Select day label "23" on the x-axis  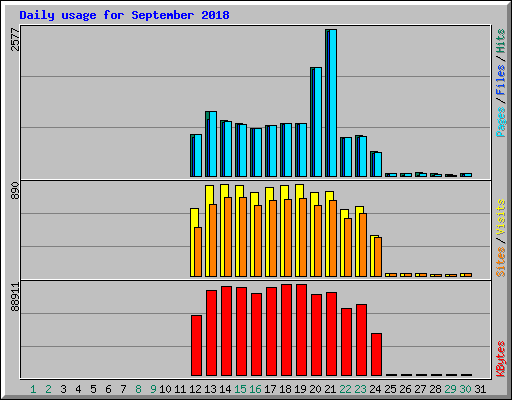coord(360,389)
